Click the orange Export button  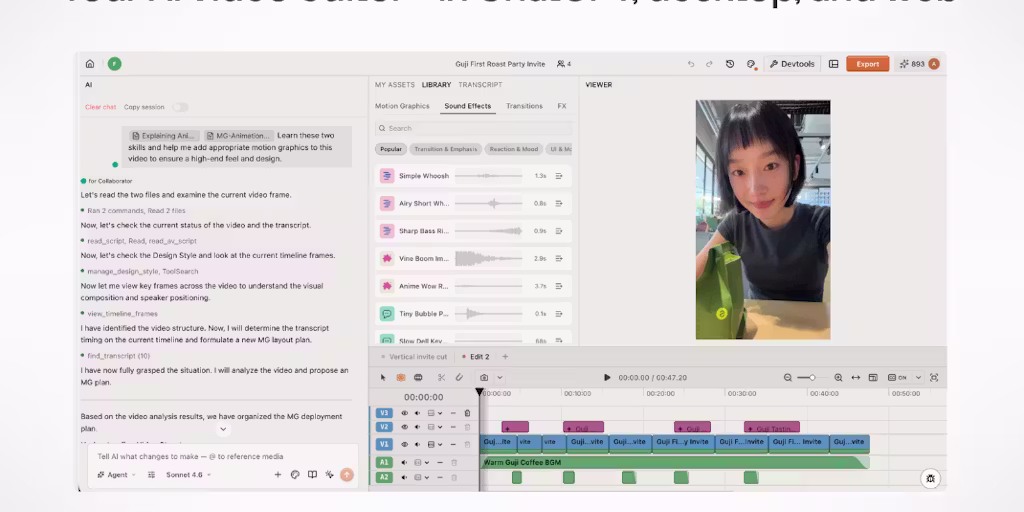(867, 64)
